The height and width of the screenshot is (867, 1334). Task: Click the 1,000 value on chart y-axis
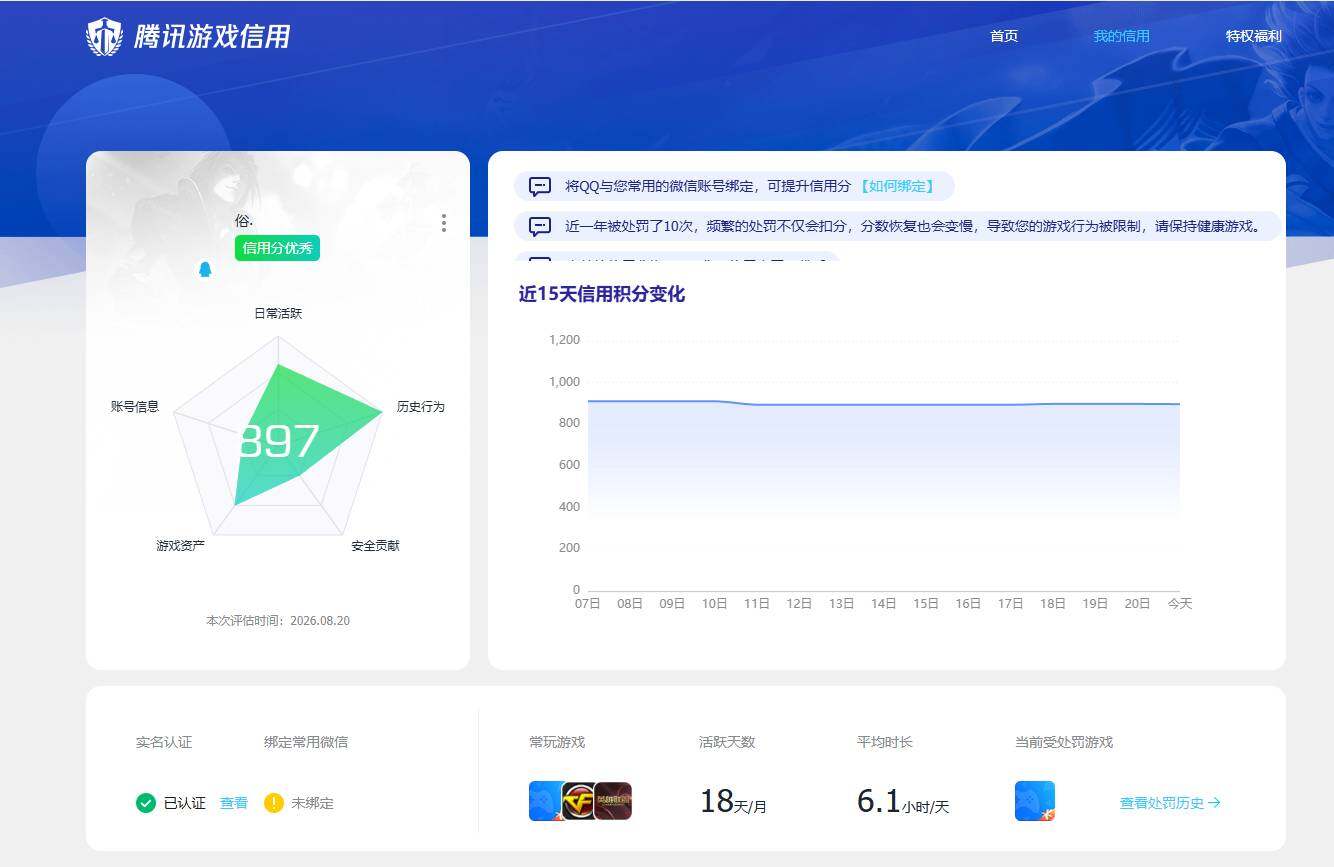(564, 382)
